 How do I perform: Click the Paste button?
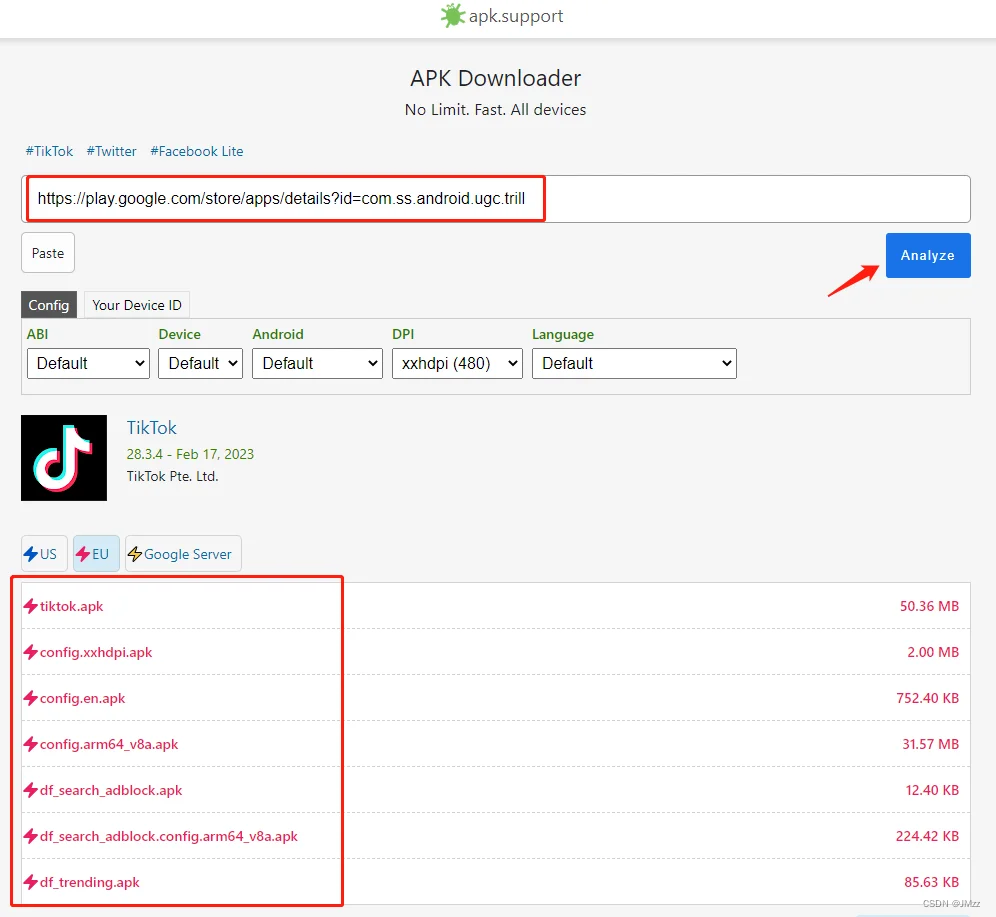coord(48,253)
